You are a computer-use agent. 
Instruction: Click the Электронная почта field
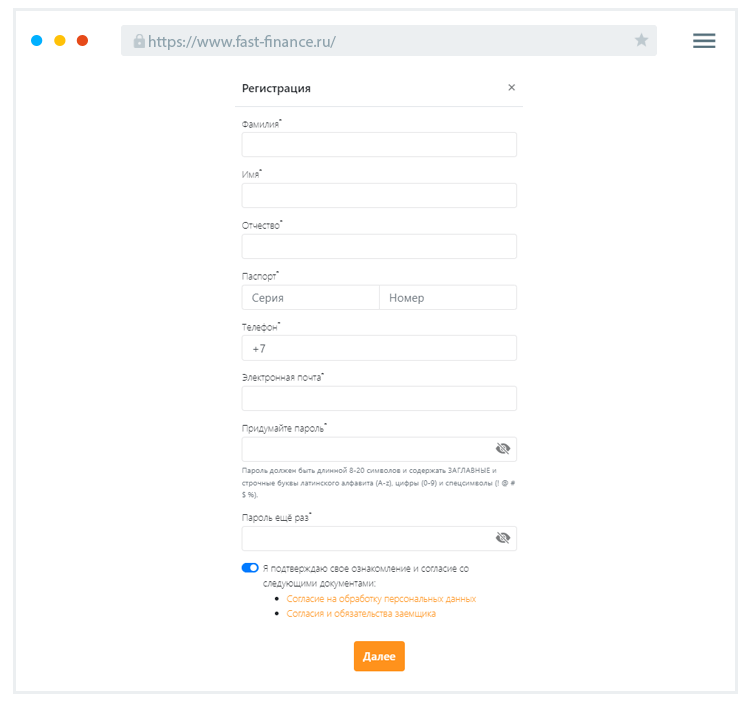(379, 399)
